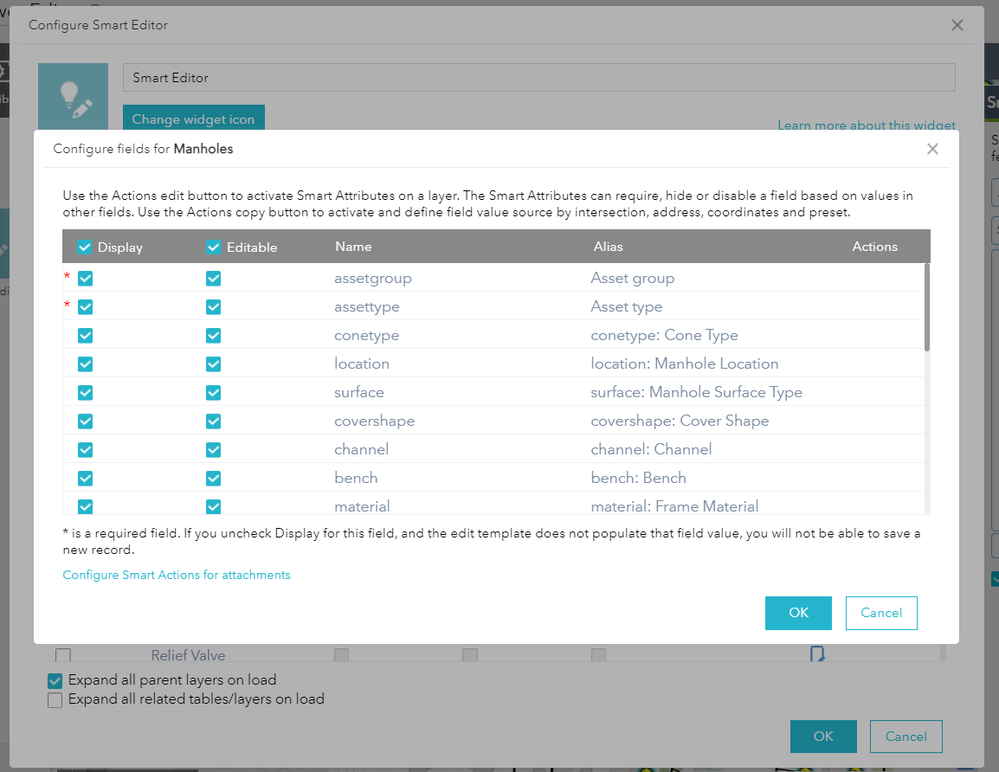Close the Configure Smart Editor window
The width and height of the screenshot is (999, 772).
coord(957,25)
